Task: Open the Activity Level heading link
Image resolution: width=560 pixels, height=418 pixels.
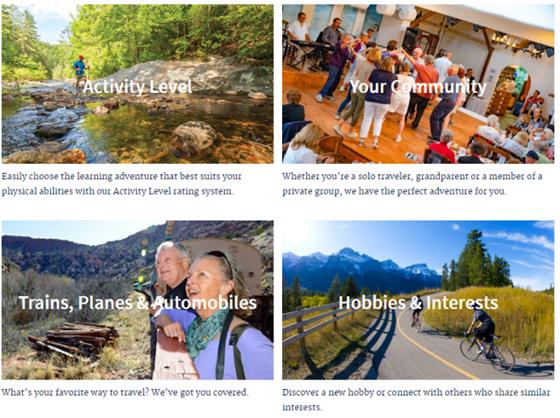Action: pyautogui.click(x=137, y=87)
